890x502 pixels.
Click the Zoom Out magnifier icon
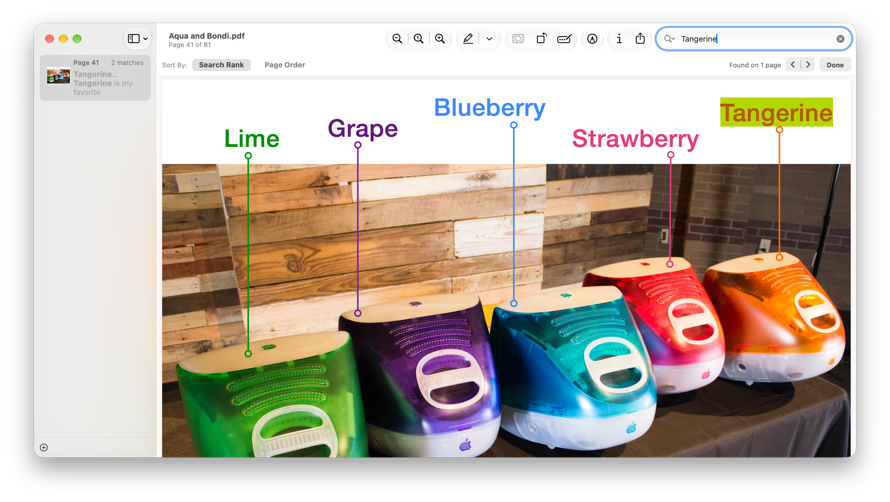click(x=397, y=39)
